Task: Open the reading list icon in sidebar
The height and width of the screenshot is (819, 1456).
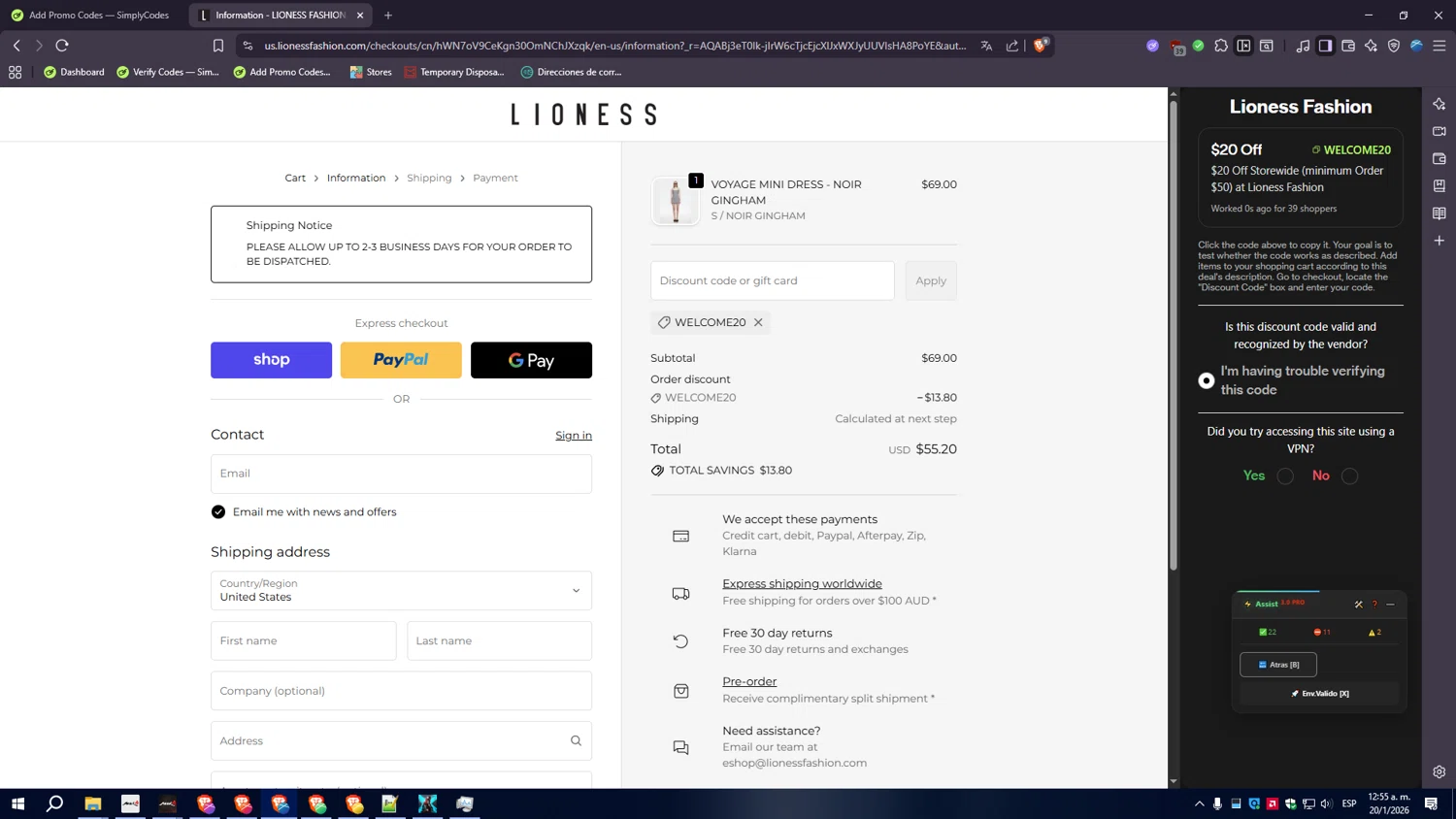Action: click(1439, 213)
